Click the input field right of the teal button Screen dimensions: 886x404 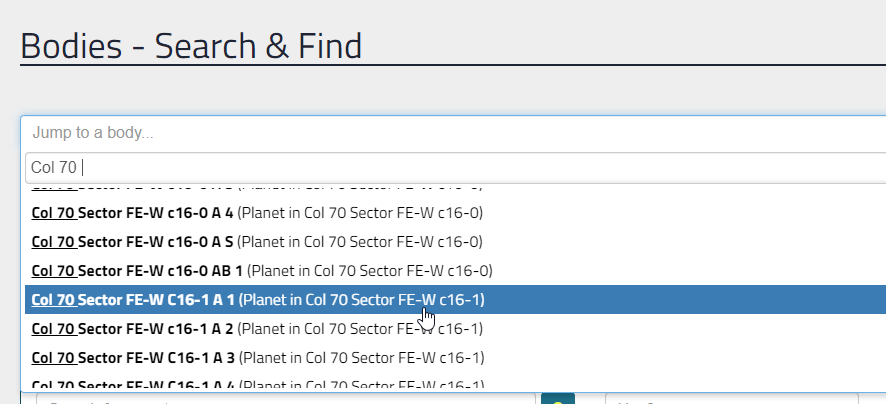click(x=732, y=399)
